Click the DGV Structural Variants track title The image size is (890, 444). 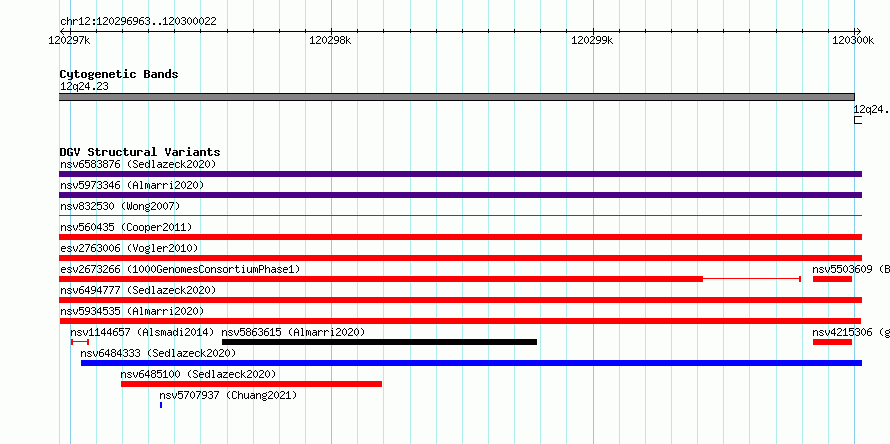(140, 152)
